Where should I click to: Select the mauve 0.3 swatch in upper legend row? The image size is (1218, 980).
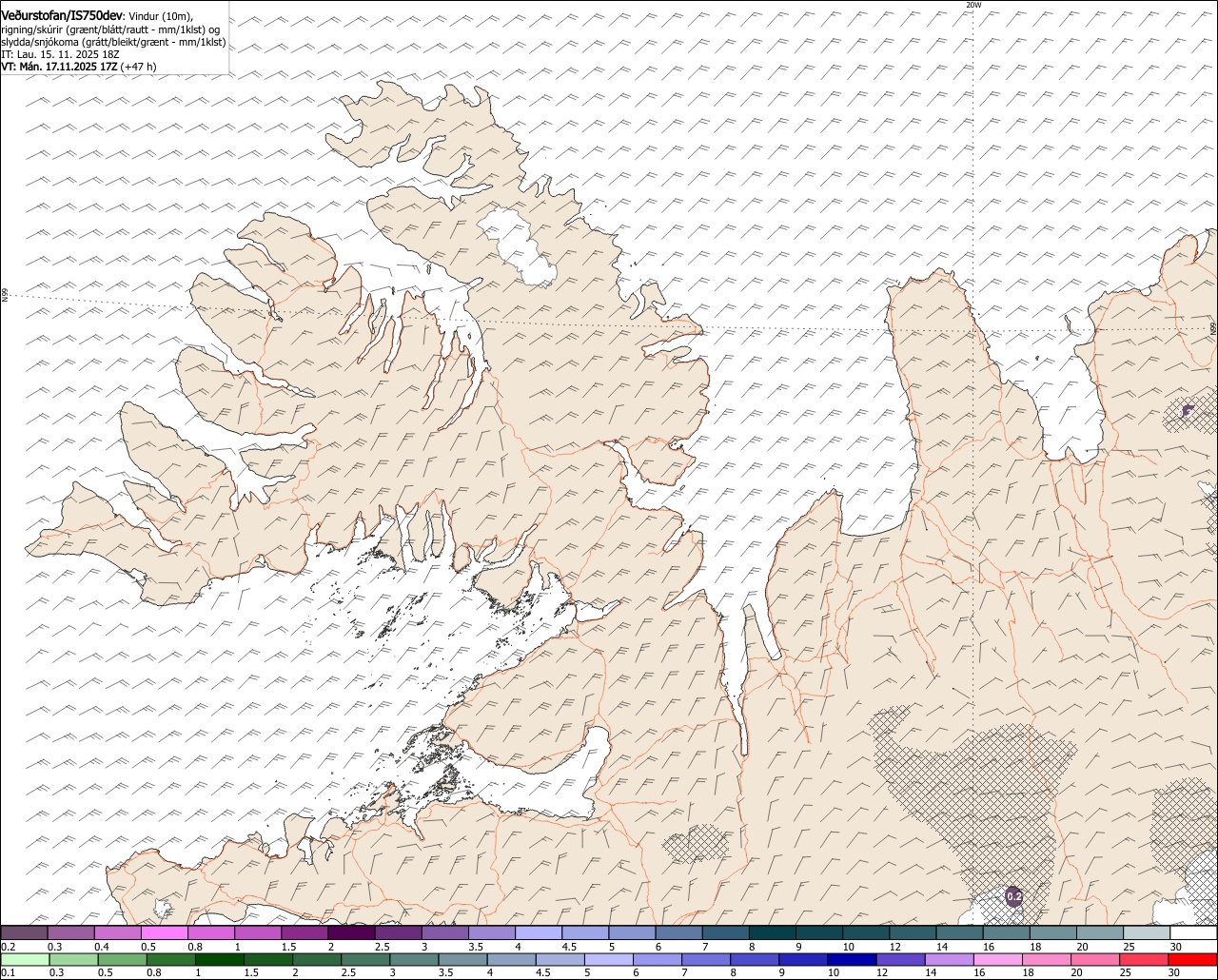(70, 932)
